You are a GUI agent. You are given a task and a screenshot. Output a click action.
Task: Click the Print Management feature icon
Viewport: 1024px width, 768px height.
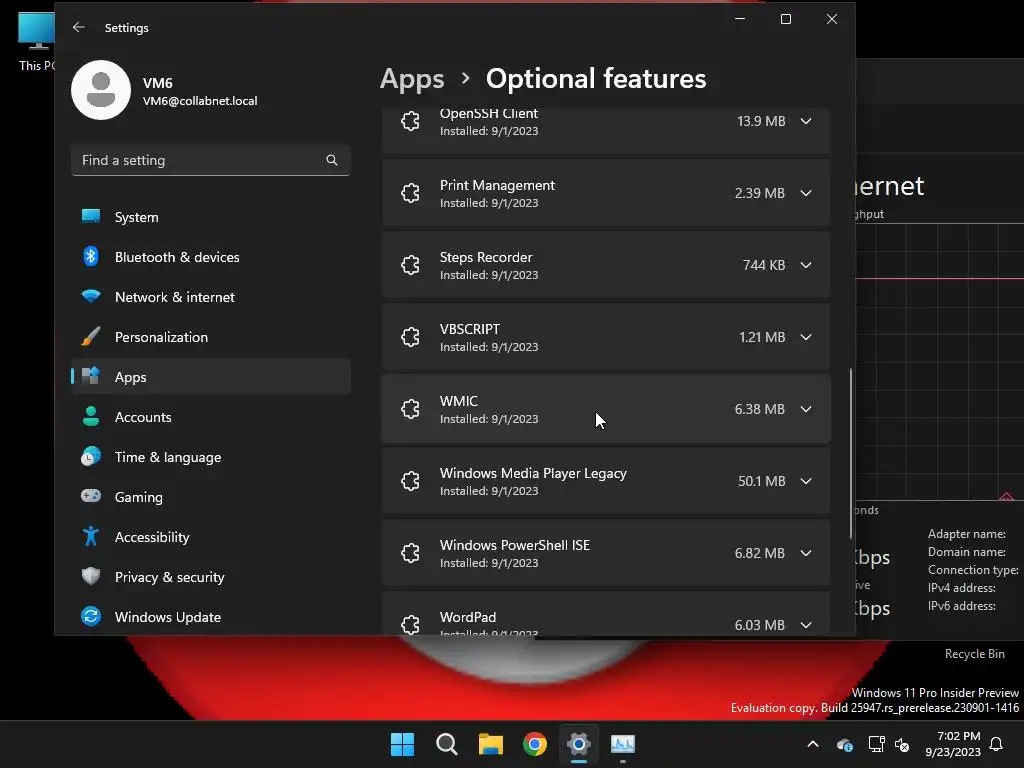tap(410, 193)
